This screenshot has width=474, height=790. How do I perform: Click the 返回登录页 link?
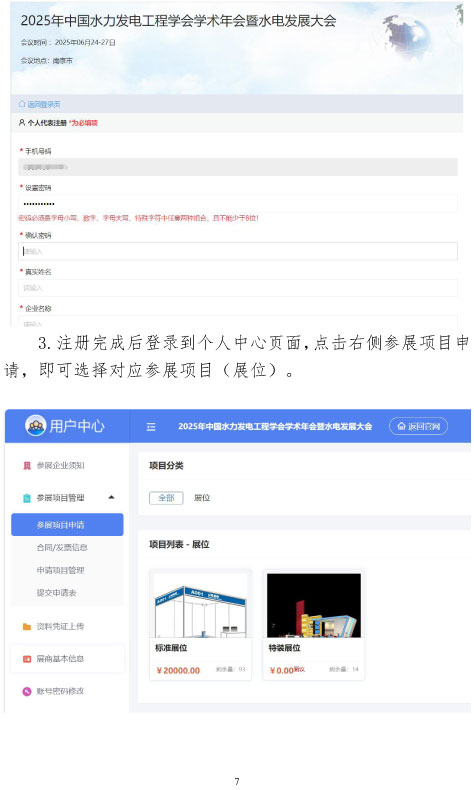pos(39,104)
